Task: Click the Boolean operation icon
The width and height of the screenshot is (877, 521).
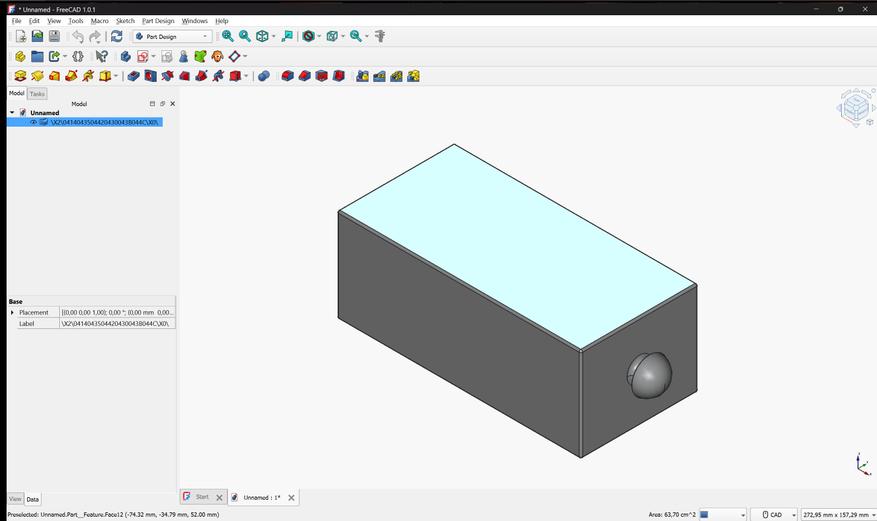Action: click(x=264, y=76)
